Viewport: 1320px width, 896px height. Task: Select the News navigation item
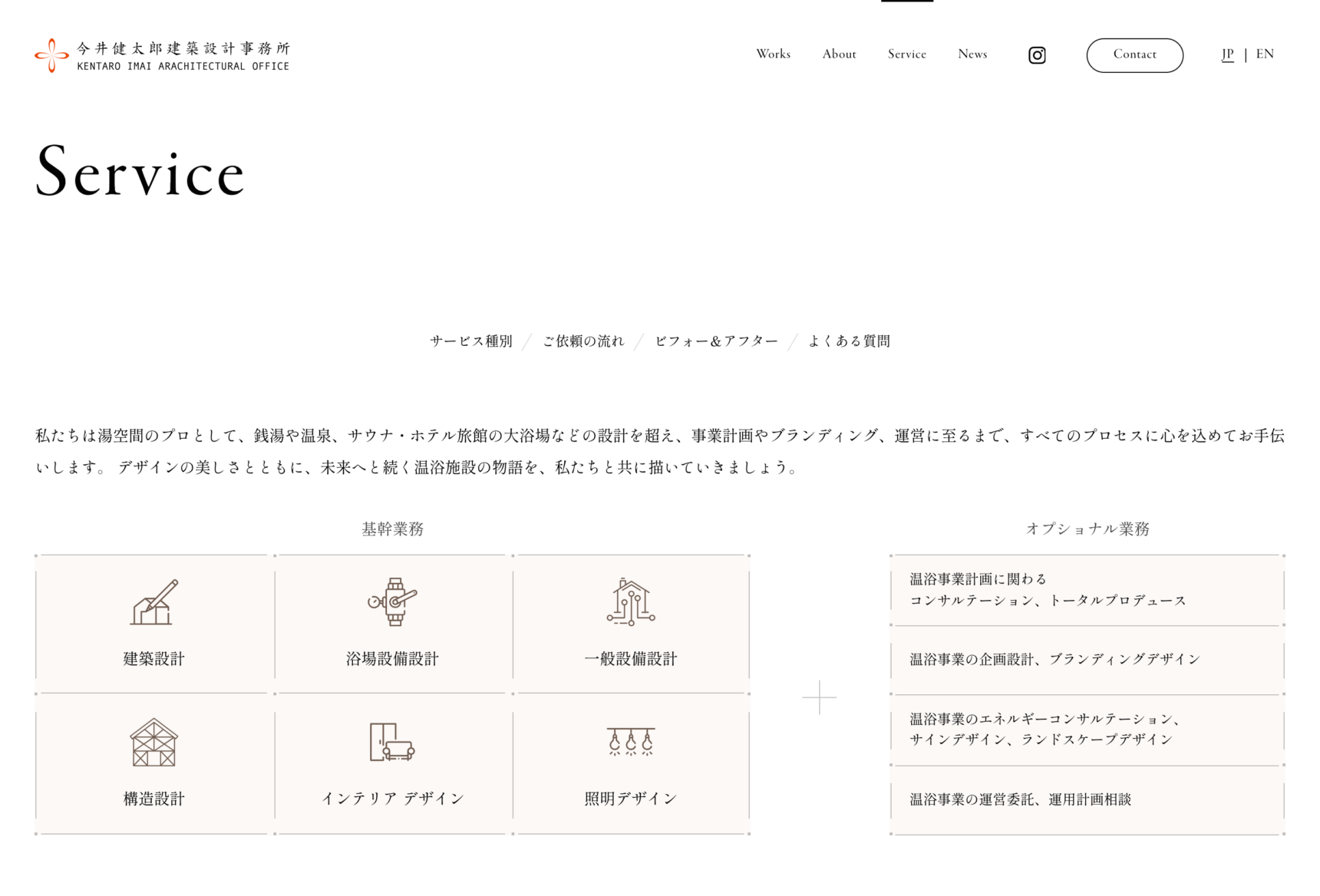[x=972, y=54]
